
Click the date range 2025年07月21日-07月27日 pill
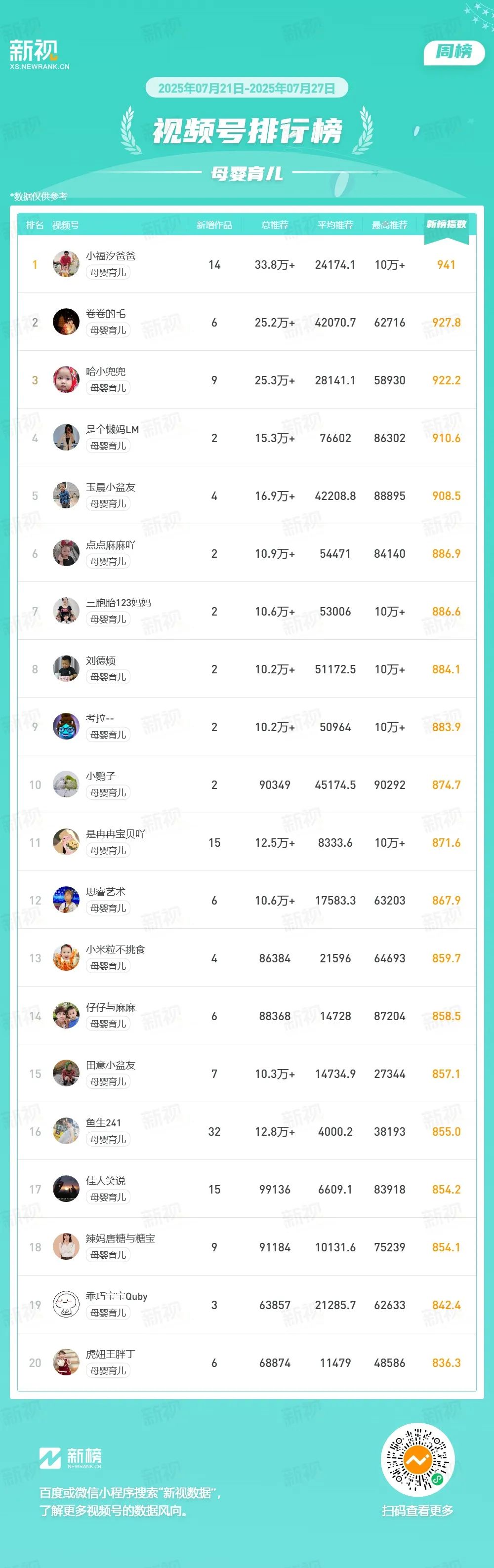point(247,88)
